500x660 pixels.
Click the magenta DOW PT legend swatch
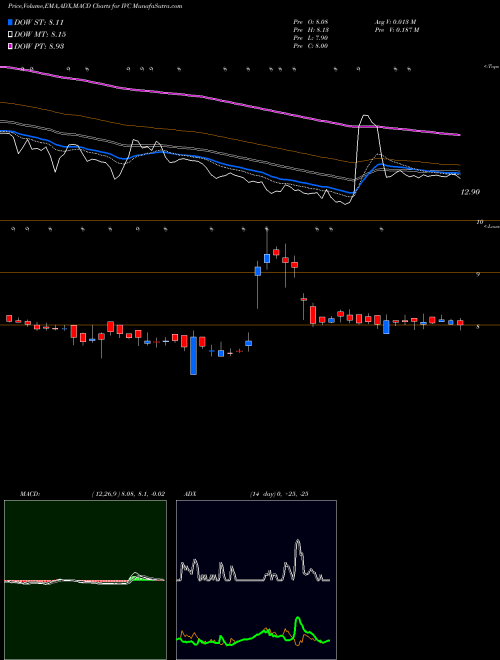click(x=11, y=46)
